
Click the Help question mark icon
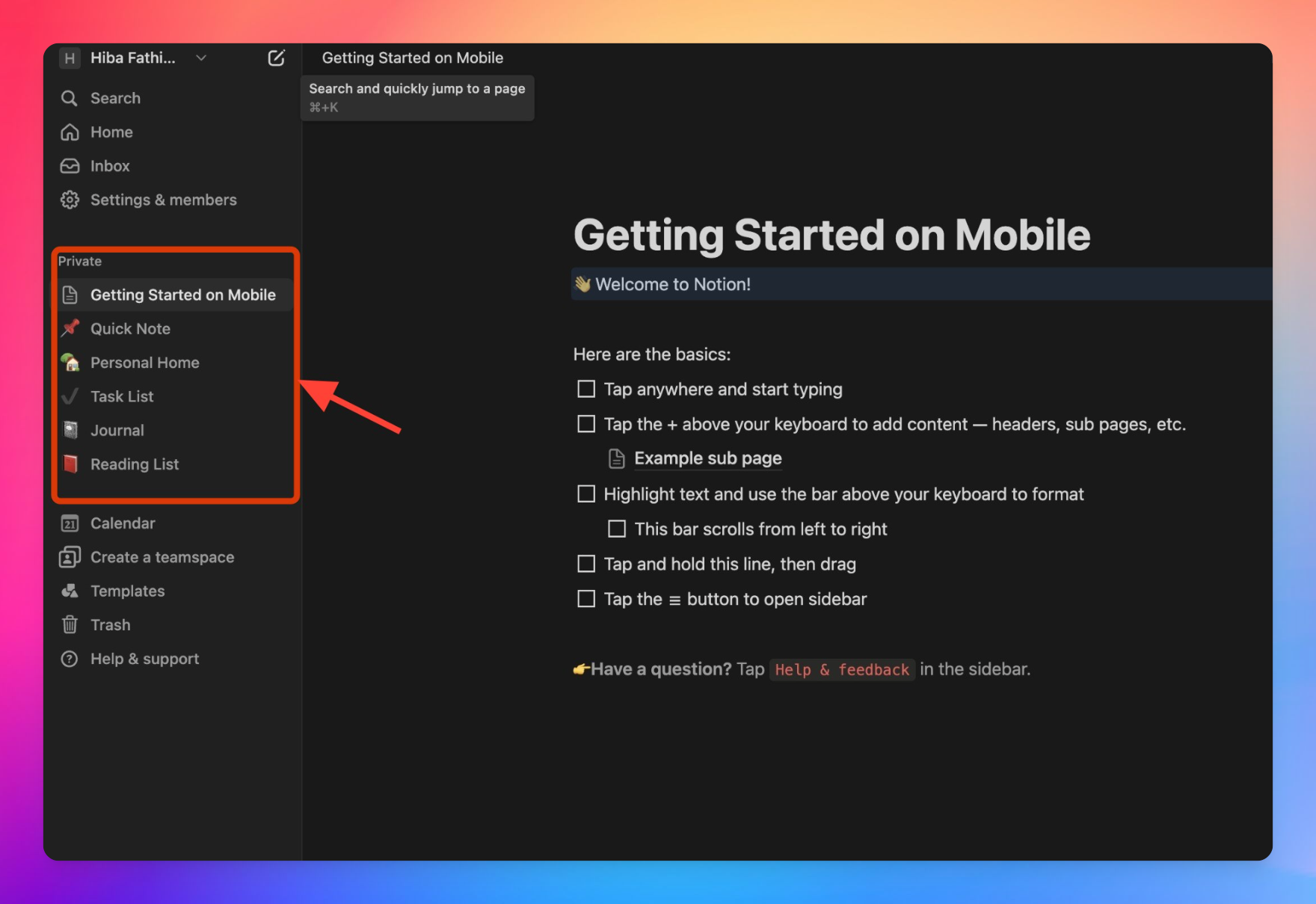[70, 659]
